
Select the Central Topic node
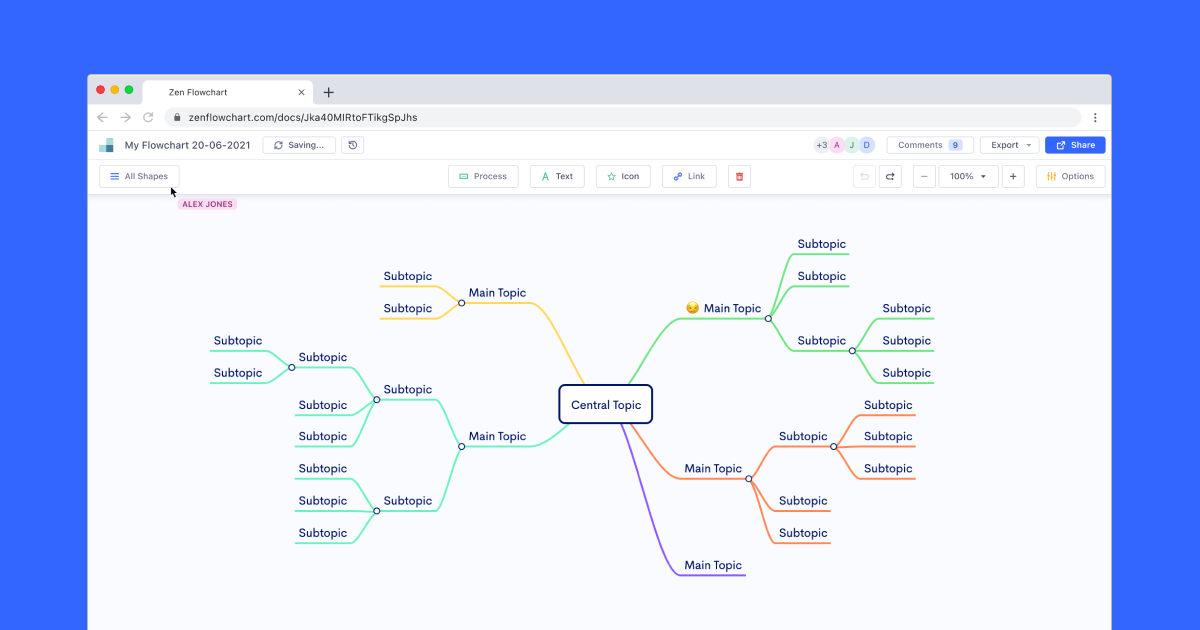[x=605, y=404]
